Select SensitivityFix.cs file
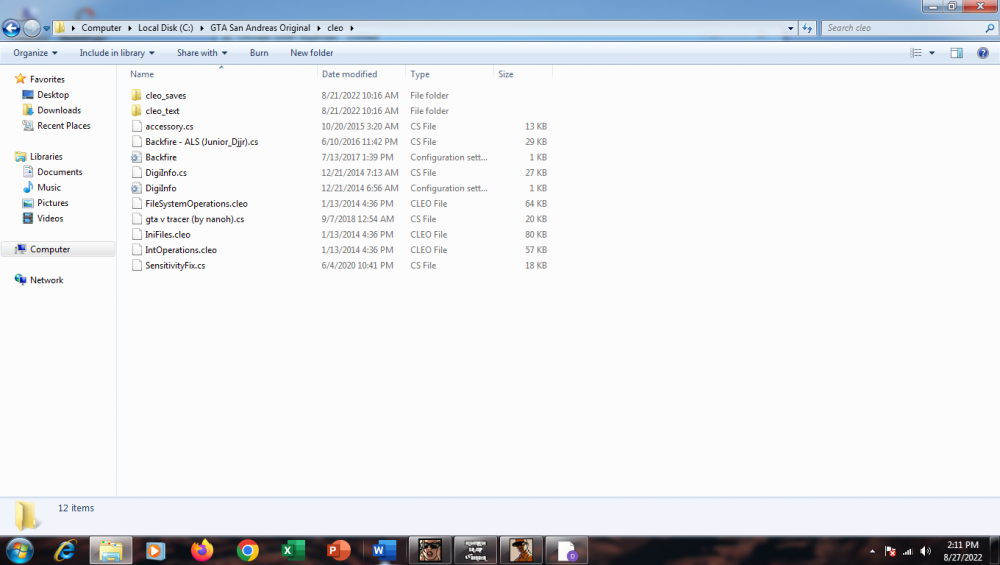Image resolution: width=1000 pixels, height=565 pixels. click(x=175, y=265)
